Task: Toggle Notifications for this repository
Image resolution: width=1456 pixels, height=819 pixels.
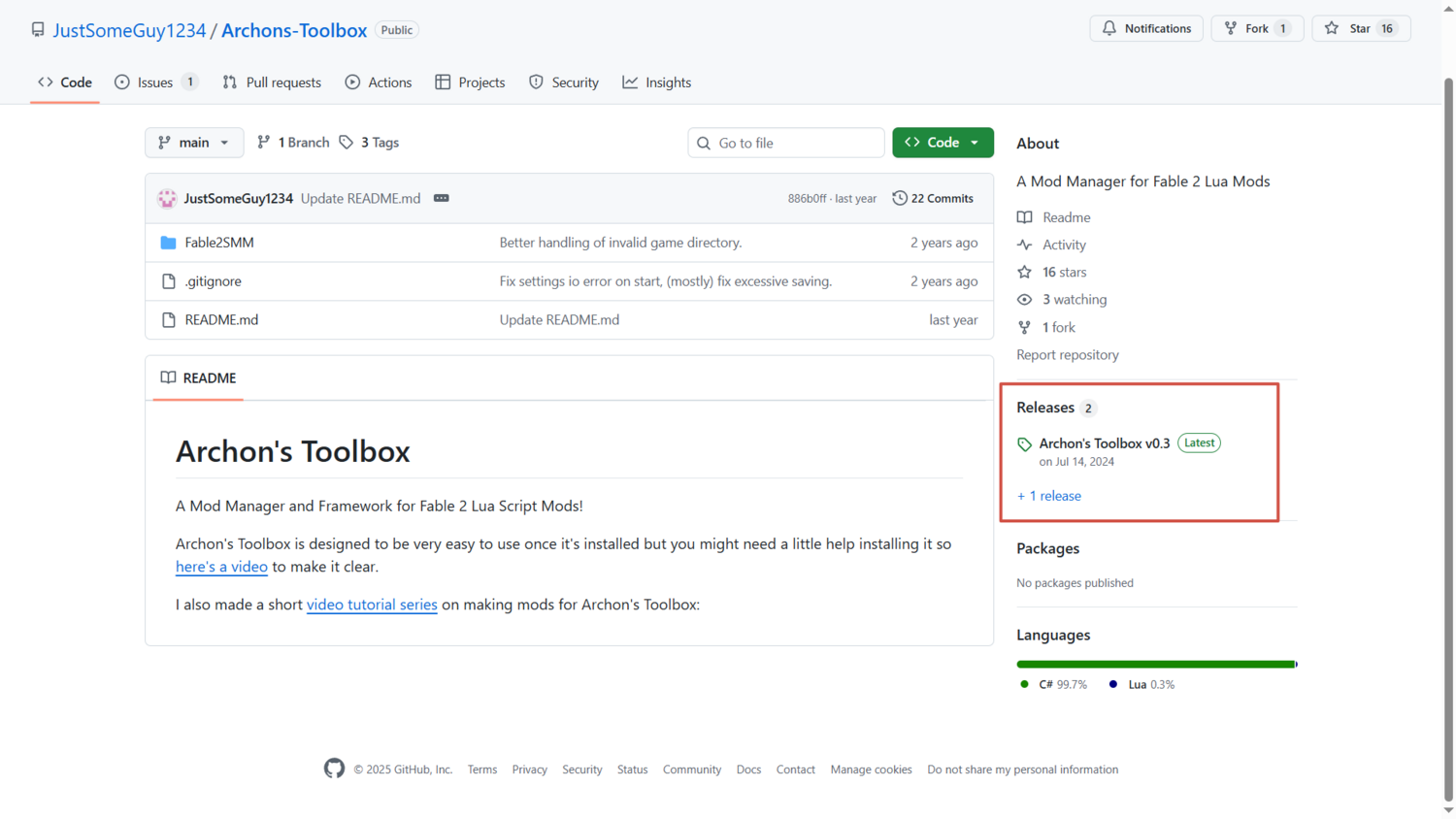Action: tap(1146, 28)
